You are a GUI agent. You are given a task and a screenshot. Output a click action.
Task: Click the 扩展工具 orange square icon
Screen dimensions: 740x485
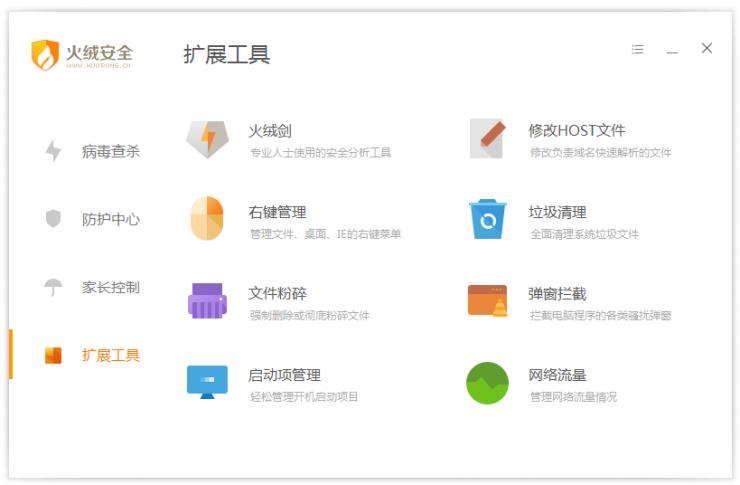[x=53, y=355]
